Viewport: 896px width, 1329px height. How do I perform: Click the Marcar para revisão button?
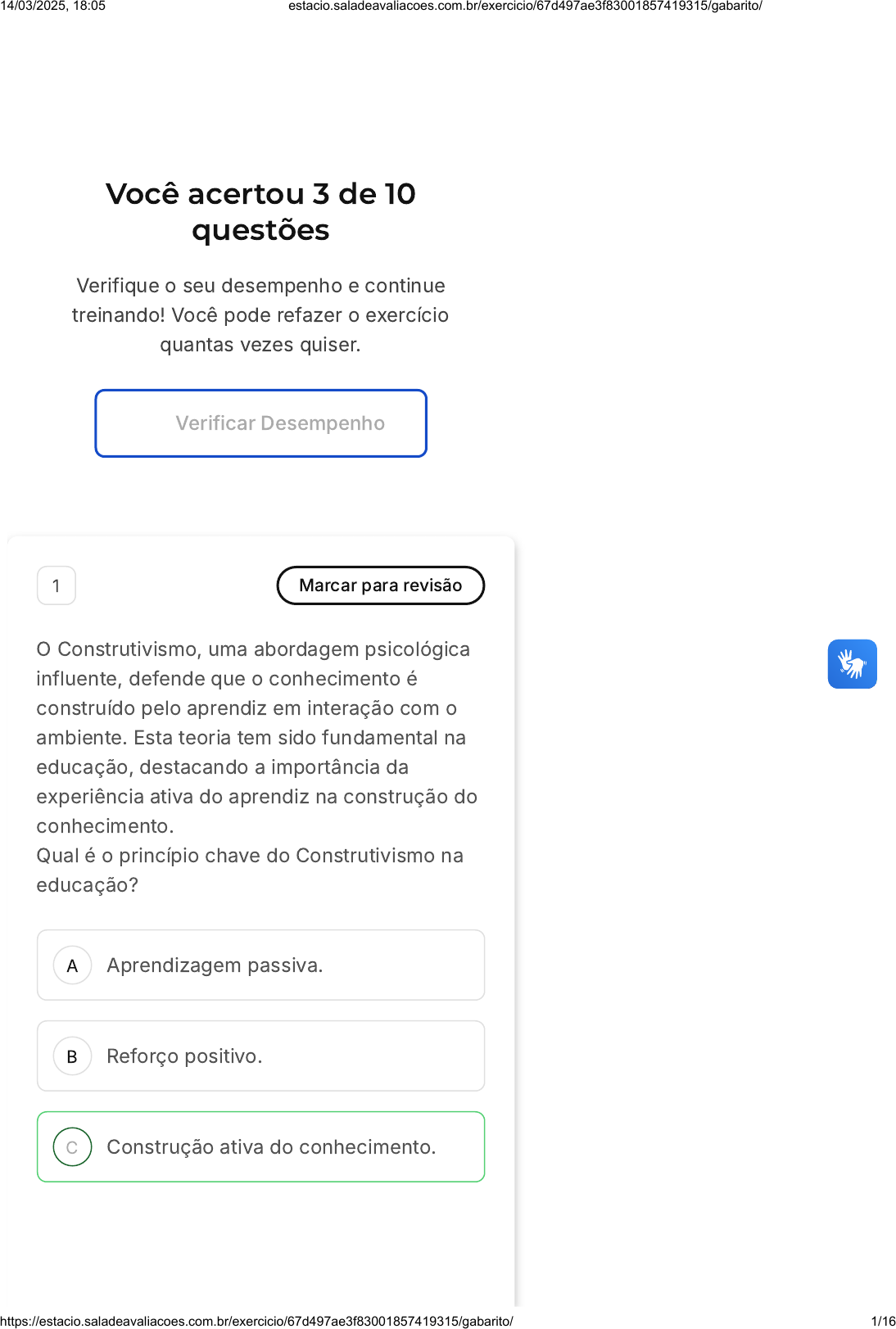pyautogui.click(x=380, y=585)
